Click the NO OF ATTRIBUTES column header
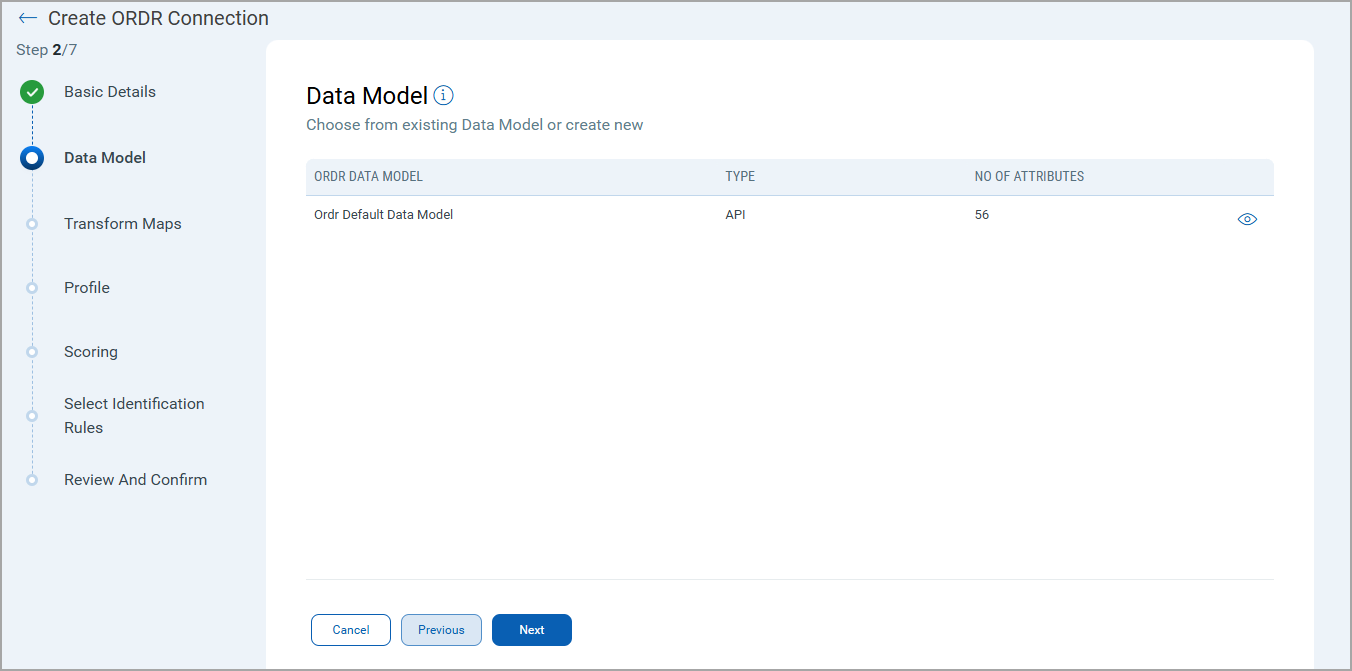This screenshot has width=1352, height=671. pos(1029,177)
